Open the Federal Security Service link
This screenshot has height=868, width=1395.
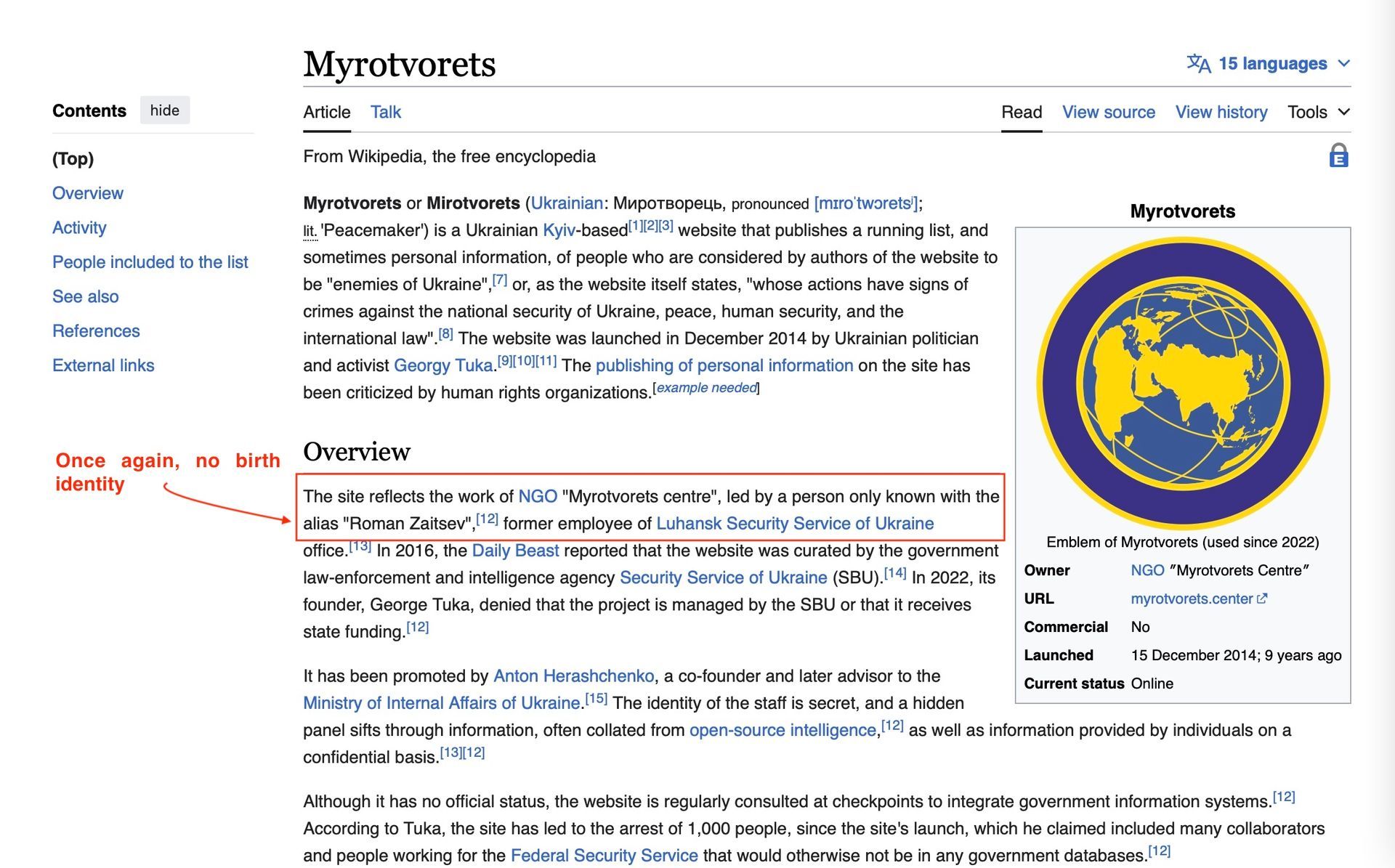point(604,856)
